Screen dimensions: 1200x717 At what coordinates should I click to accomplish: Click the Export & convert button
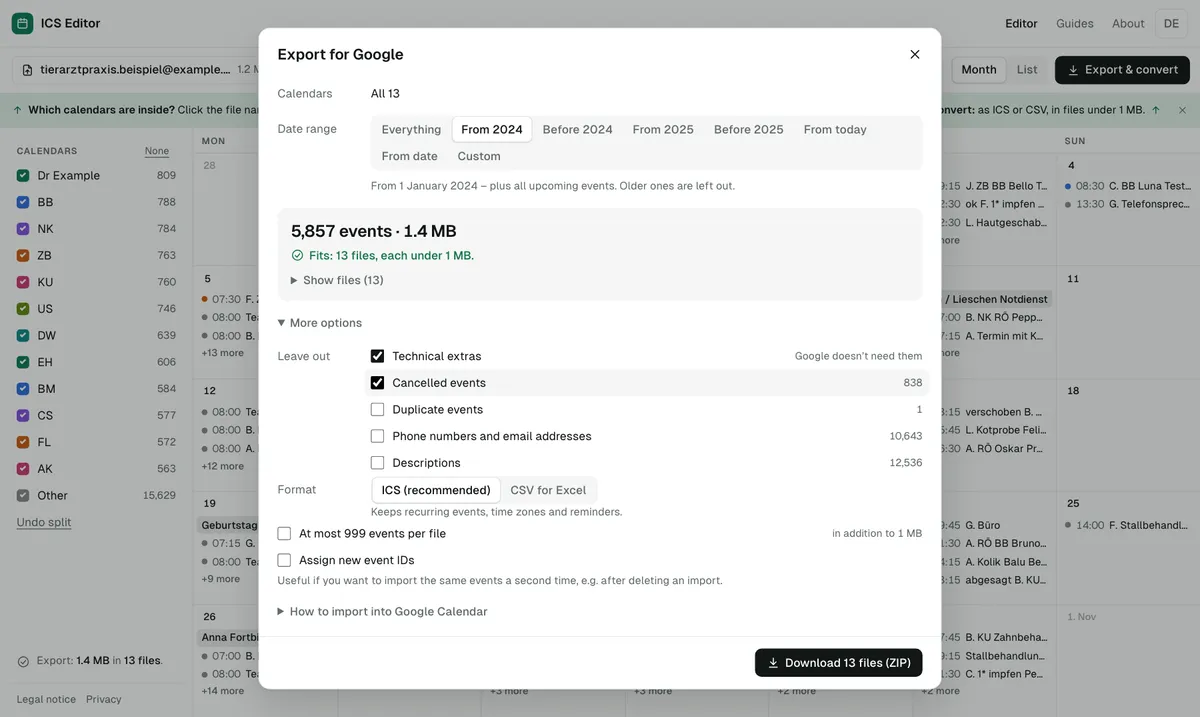1122,70
